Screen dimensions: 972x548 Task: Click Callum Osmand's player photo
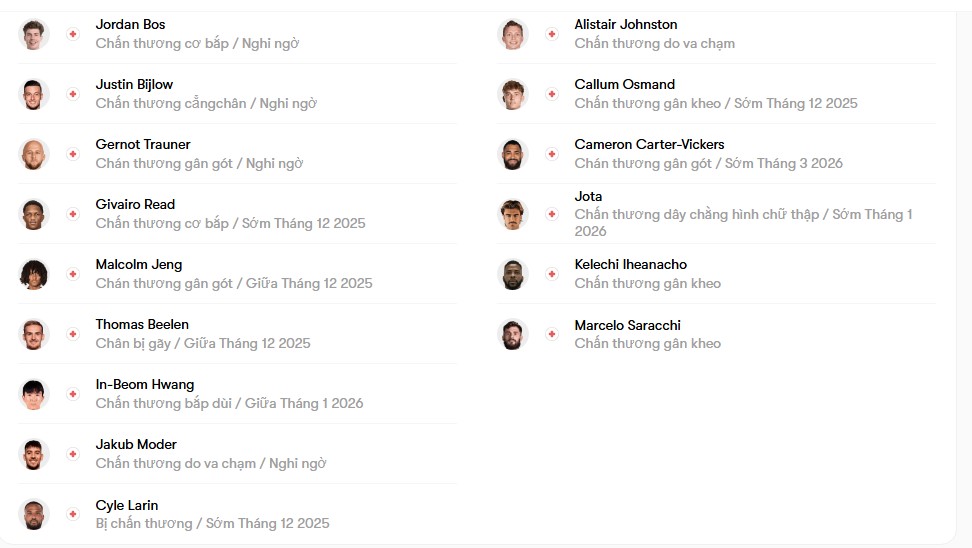[x=513, y=94]
